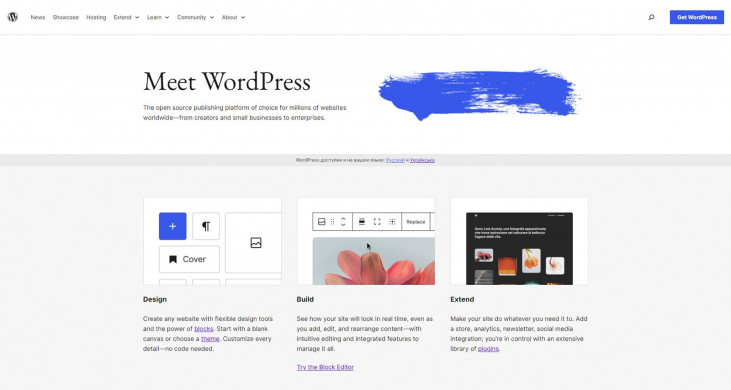Screen dimensions: 731x390
Task: Click the Extend card heading
Action: click(462, 299)
